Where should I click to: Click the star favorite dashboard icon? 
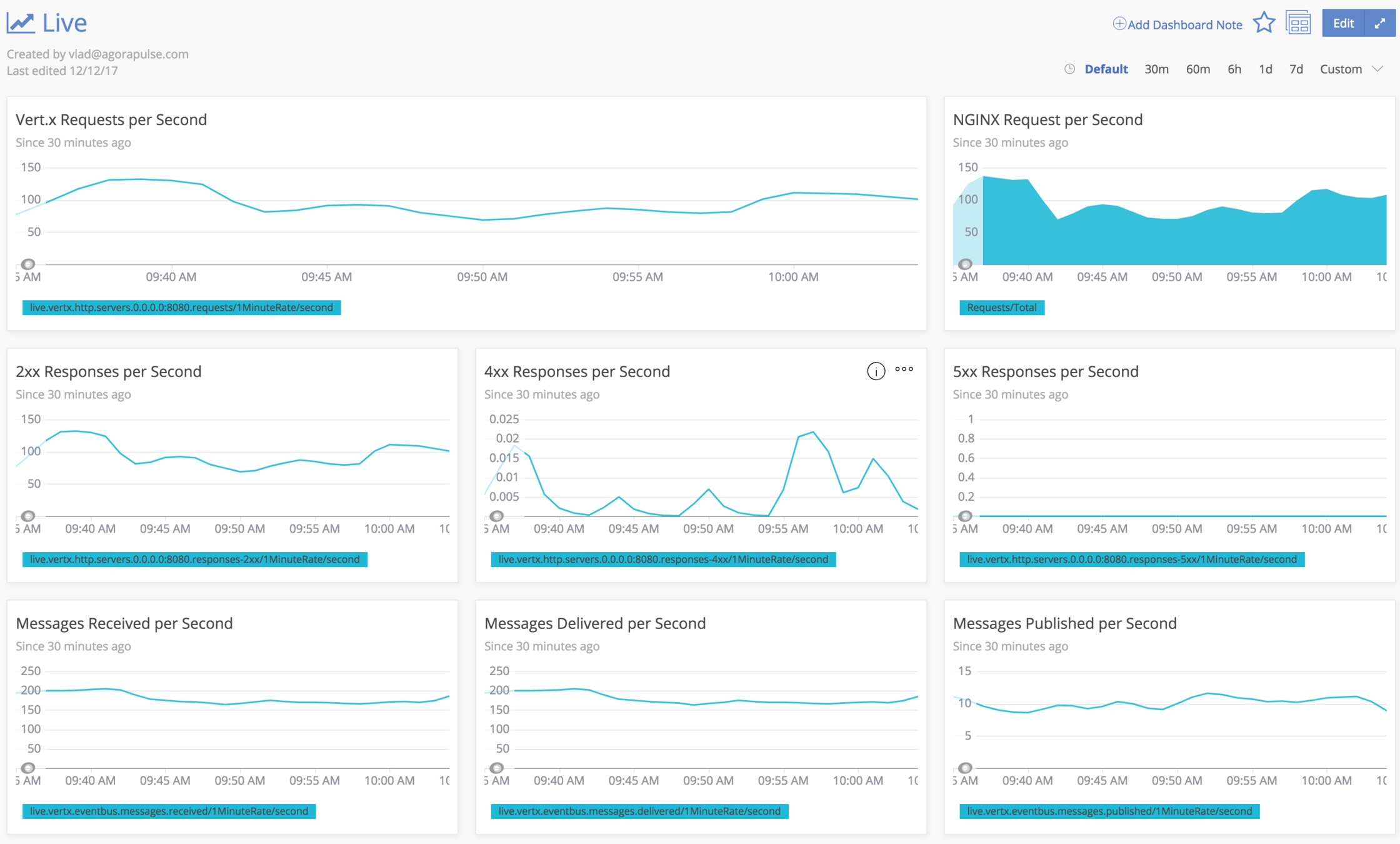(1264, 23)
